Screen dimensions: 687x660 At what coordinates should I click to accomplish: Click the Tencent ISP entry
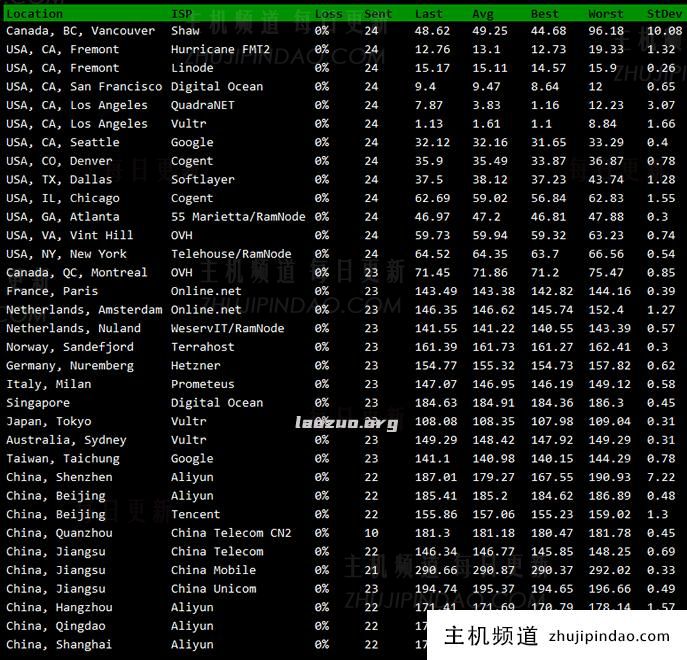coord(196,515)
